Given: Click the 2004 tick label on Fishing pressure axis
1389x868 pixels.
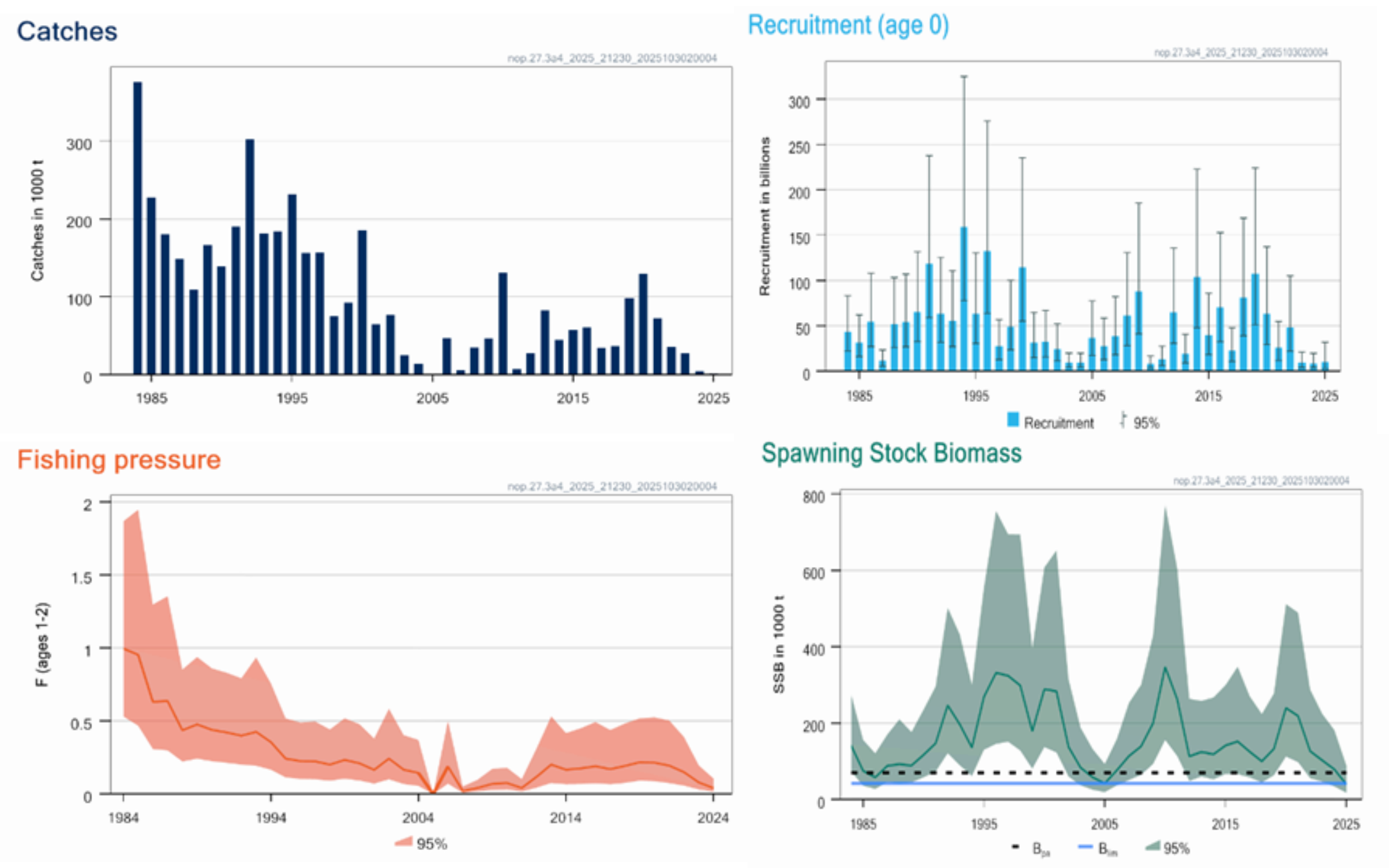Looking at the screenshot, I should click(x=418, y=818).
